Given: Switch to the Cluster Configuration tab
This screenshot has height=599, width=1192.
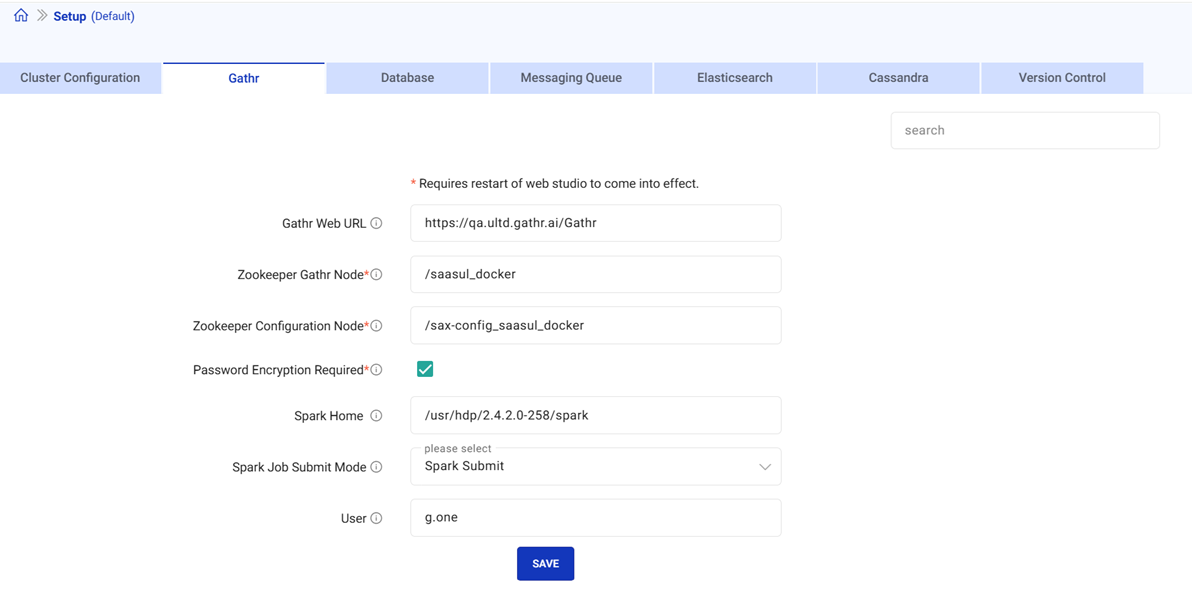Looking at the screenshot, I should coord(80,78).
